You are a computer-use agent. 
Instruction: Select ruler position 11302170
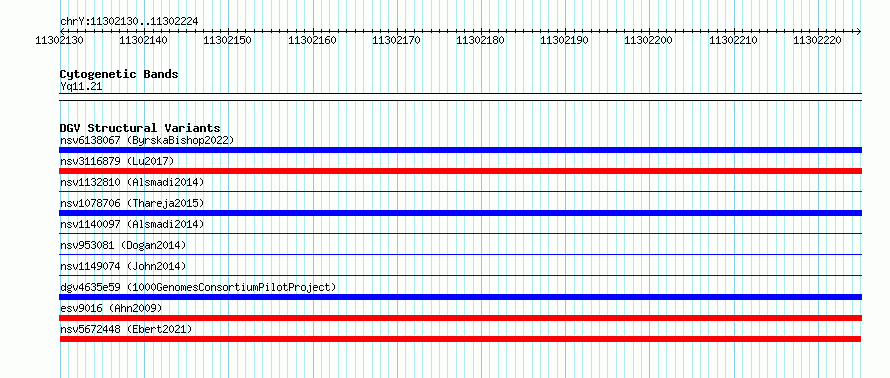pos(396,40)
